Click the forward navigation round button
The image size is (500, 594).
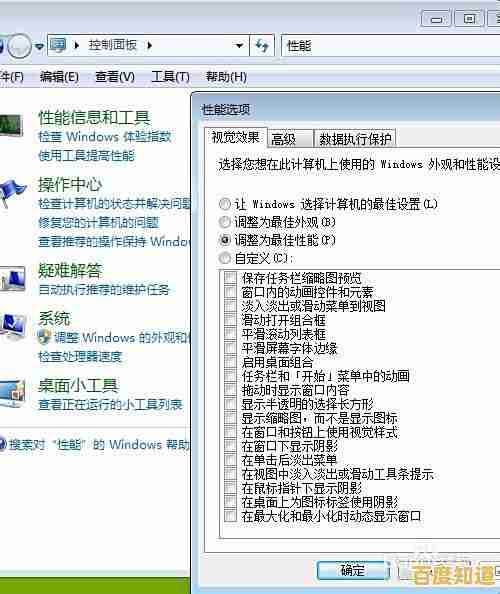(x=20, y=46)
